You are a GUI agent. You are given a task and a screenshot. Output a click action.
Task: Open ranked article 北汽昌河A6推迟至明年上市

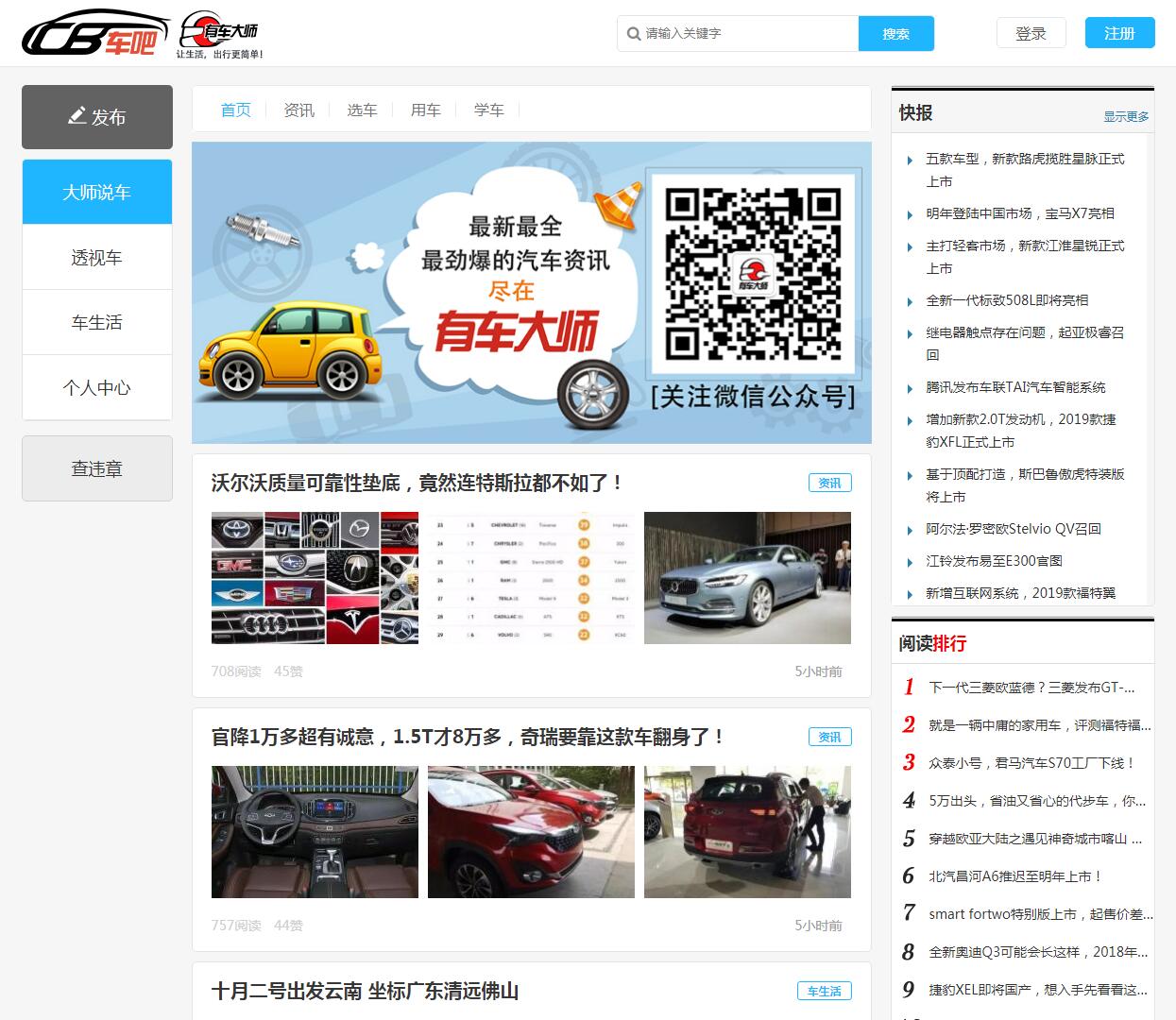pos(1015,876)
